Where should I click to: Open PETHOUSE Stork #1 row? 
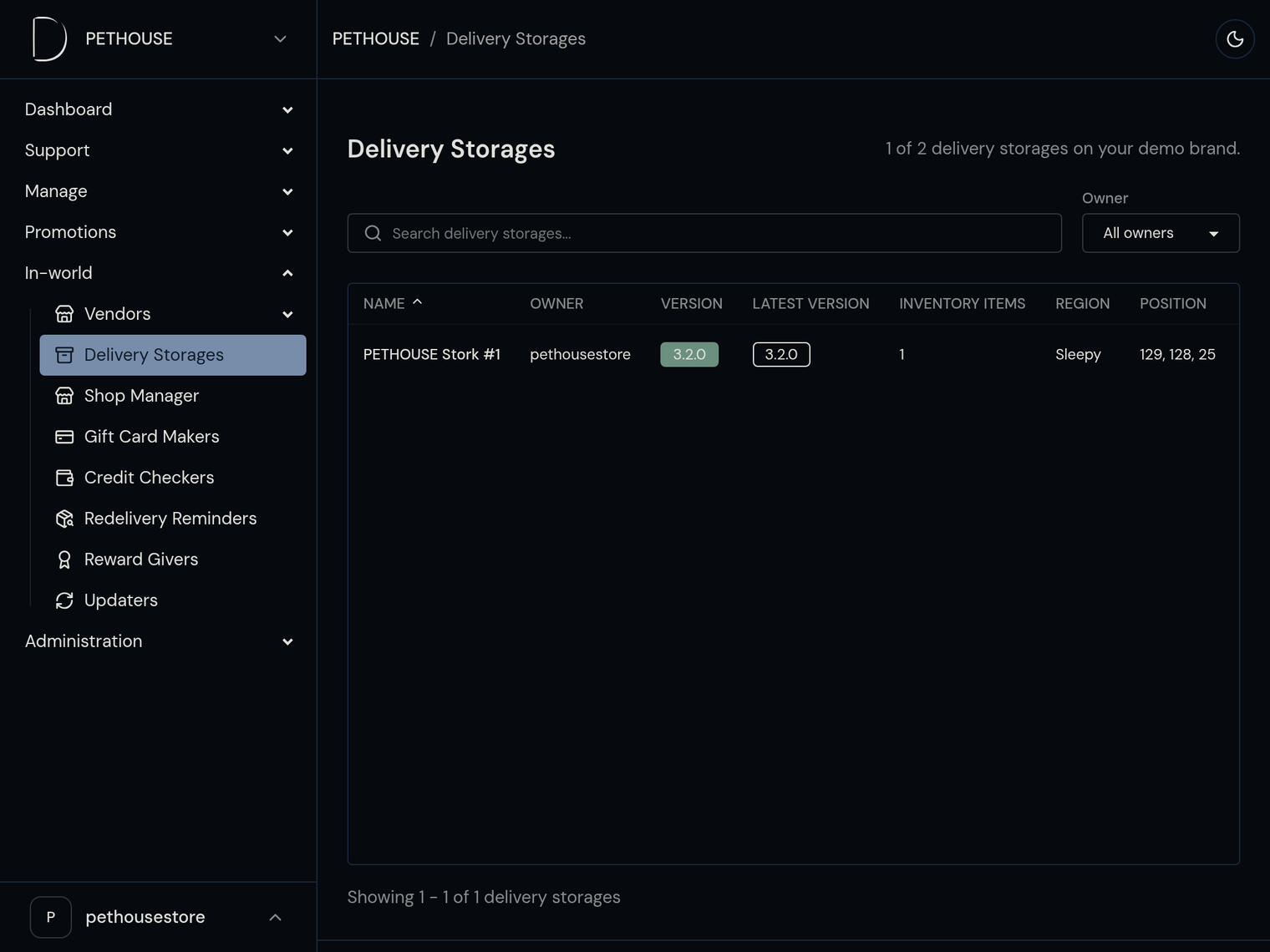coord(793,354)
